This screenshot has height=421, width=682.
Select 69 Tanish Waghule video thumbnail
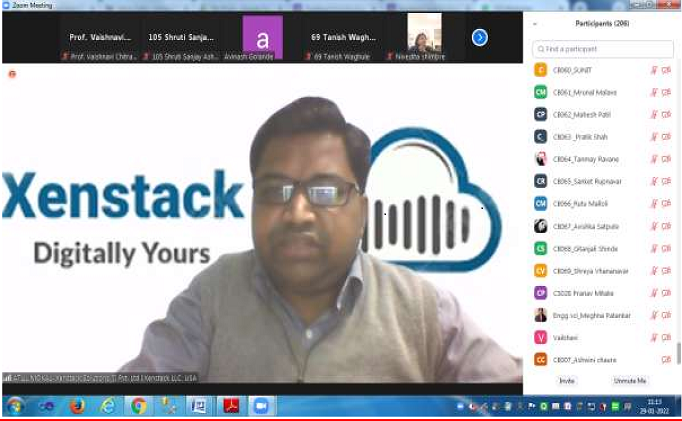point(343,37)
